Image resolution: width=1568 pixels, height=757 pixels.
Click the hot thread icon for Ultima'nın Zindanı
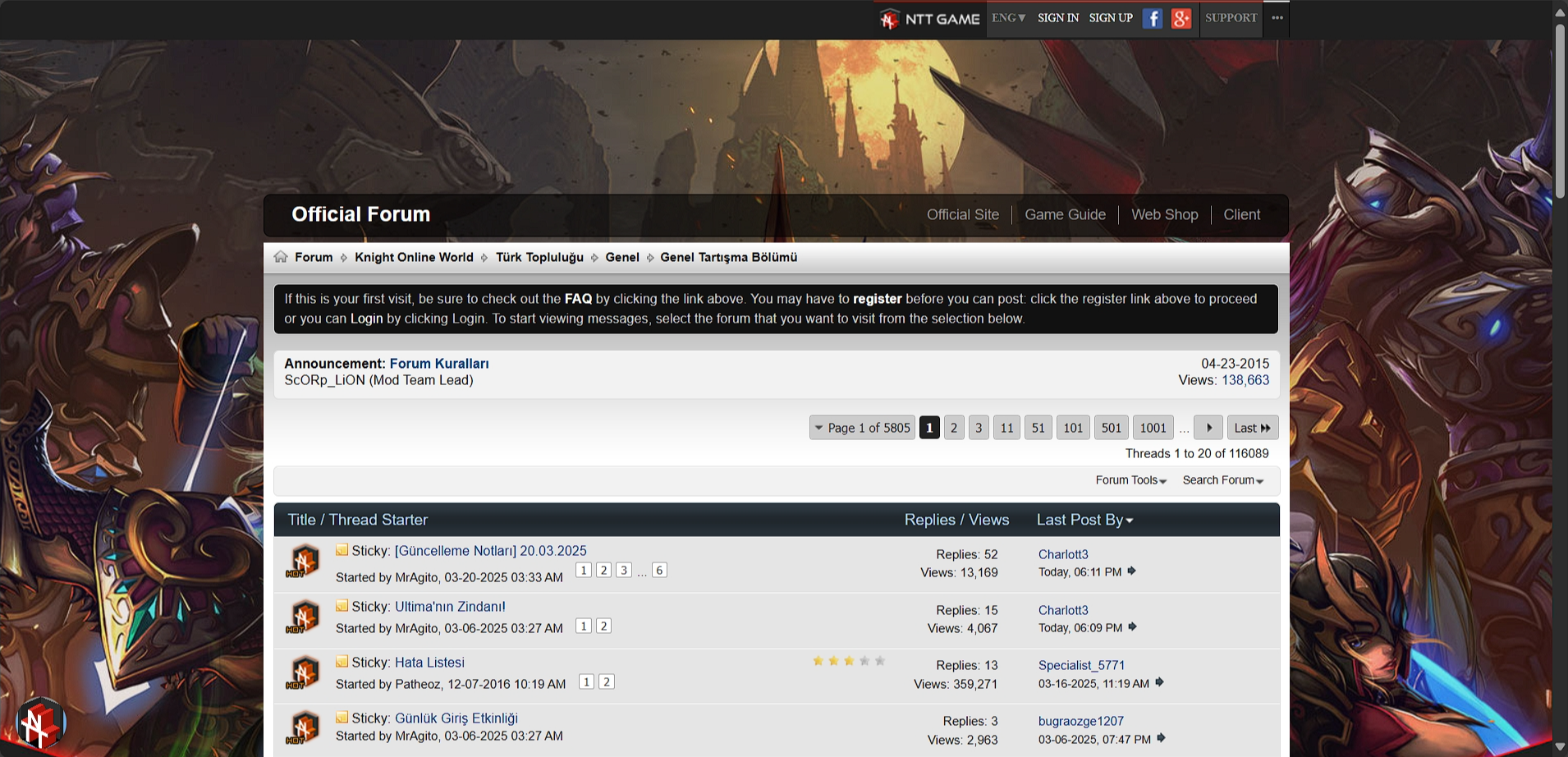pyautogui.click(x=303, y=618)
